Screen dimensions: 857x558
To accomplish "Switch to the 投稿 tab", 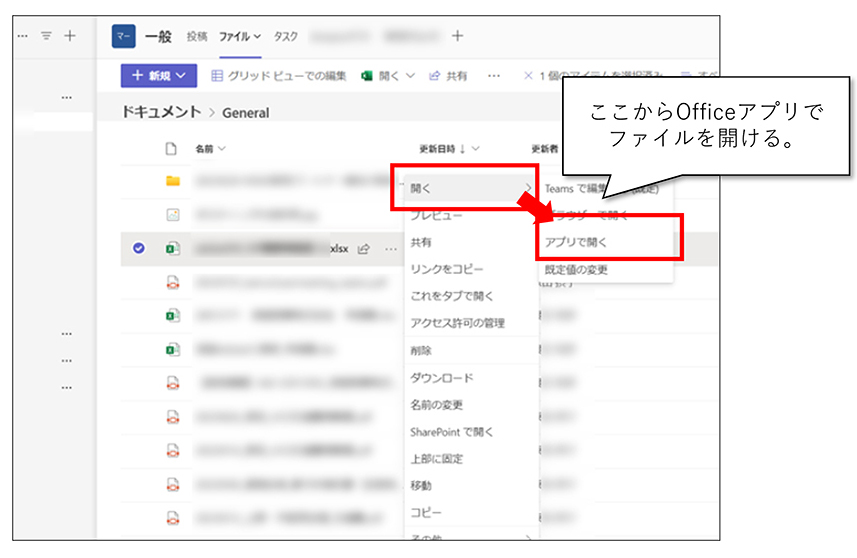I will 197,36.
